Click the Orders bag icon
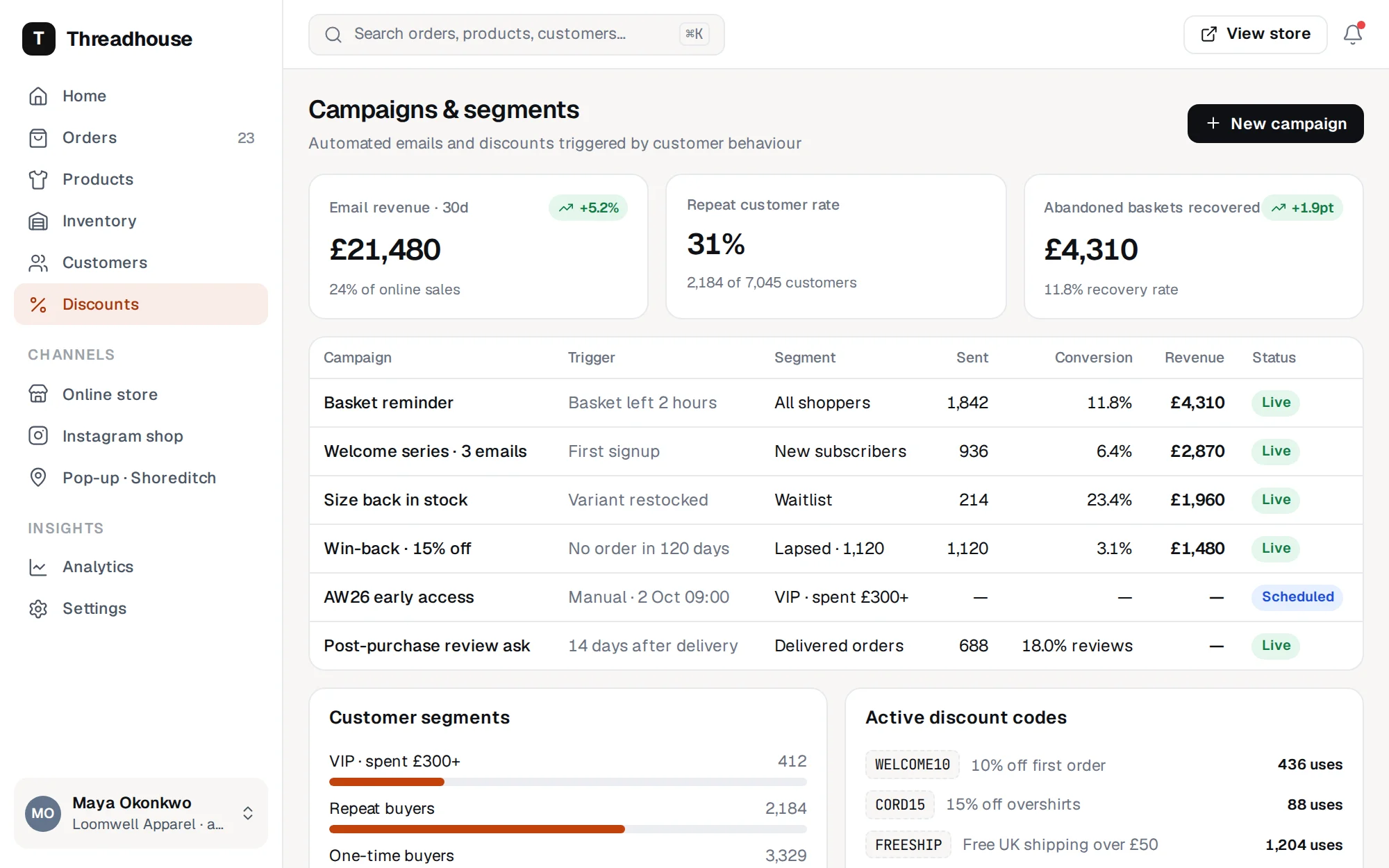Viewport: 1389px width, 868px height. [x=38, y=137]
